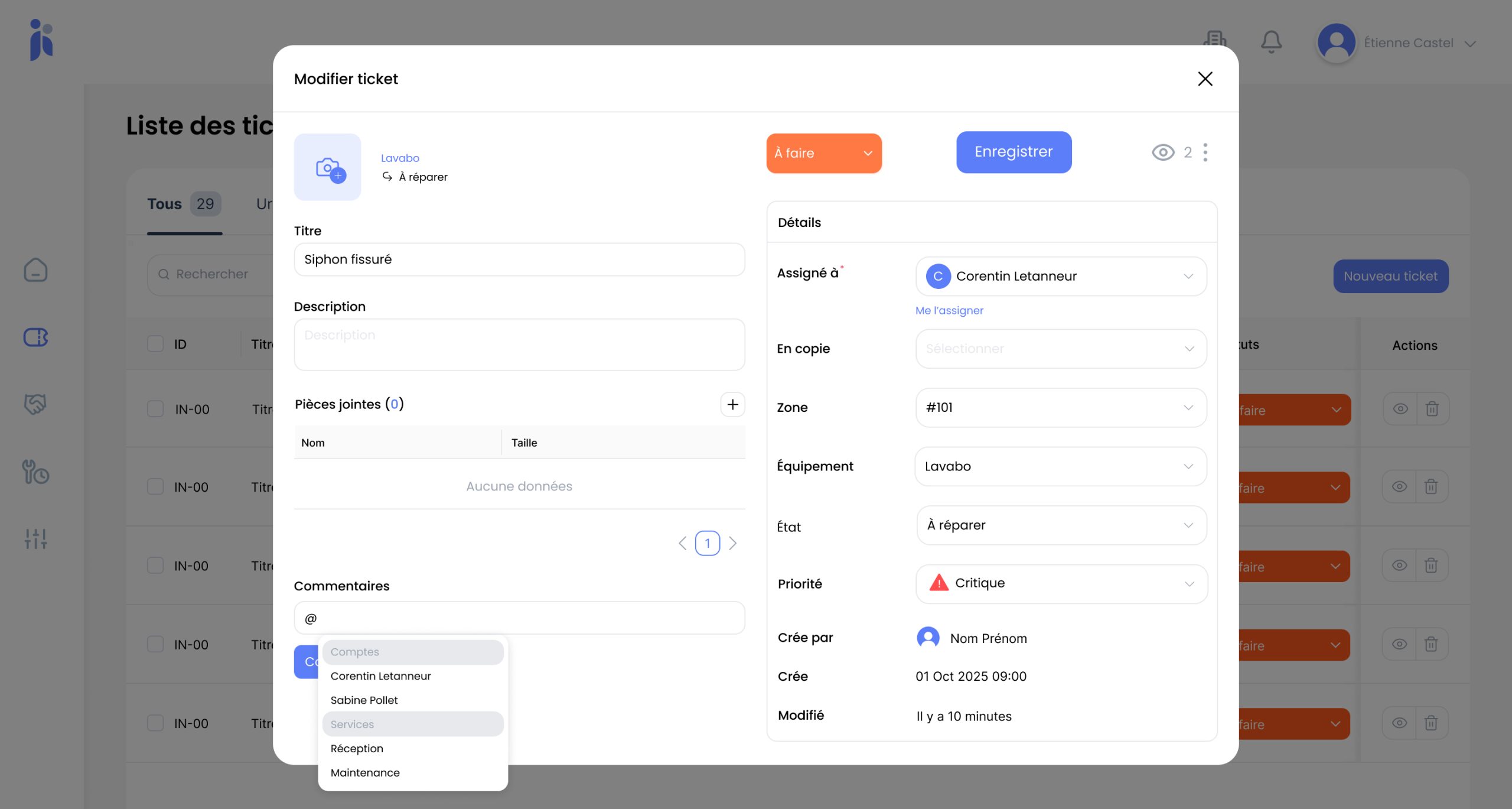Open the tickets sidebar icon
This screenshot has height=809, width=1512.
(35, 337)
